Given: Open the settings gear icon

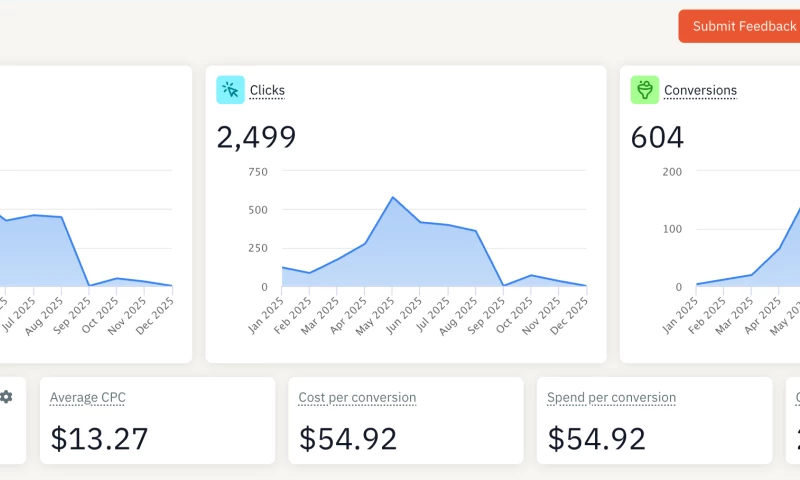Looking at the screenshot, I should point(6,397).
